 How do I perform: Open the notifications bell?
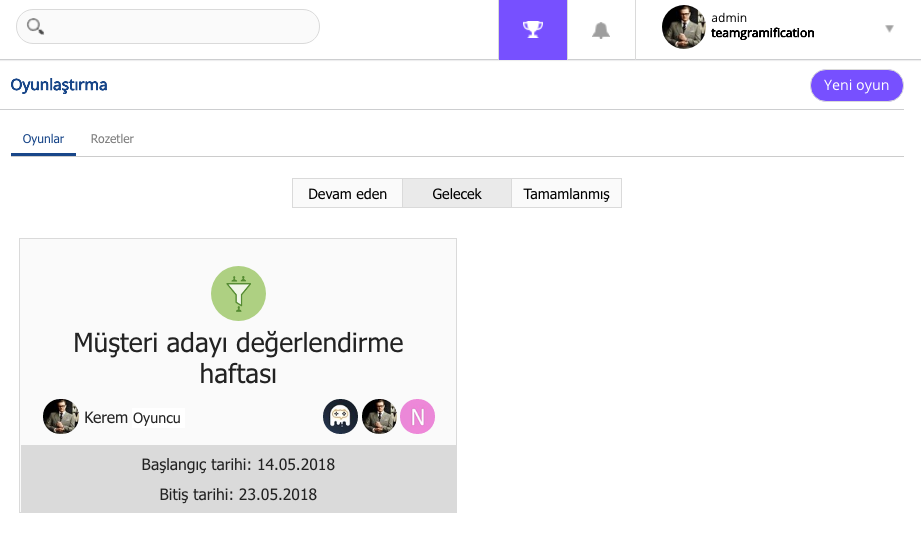tap(600, 30)
